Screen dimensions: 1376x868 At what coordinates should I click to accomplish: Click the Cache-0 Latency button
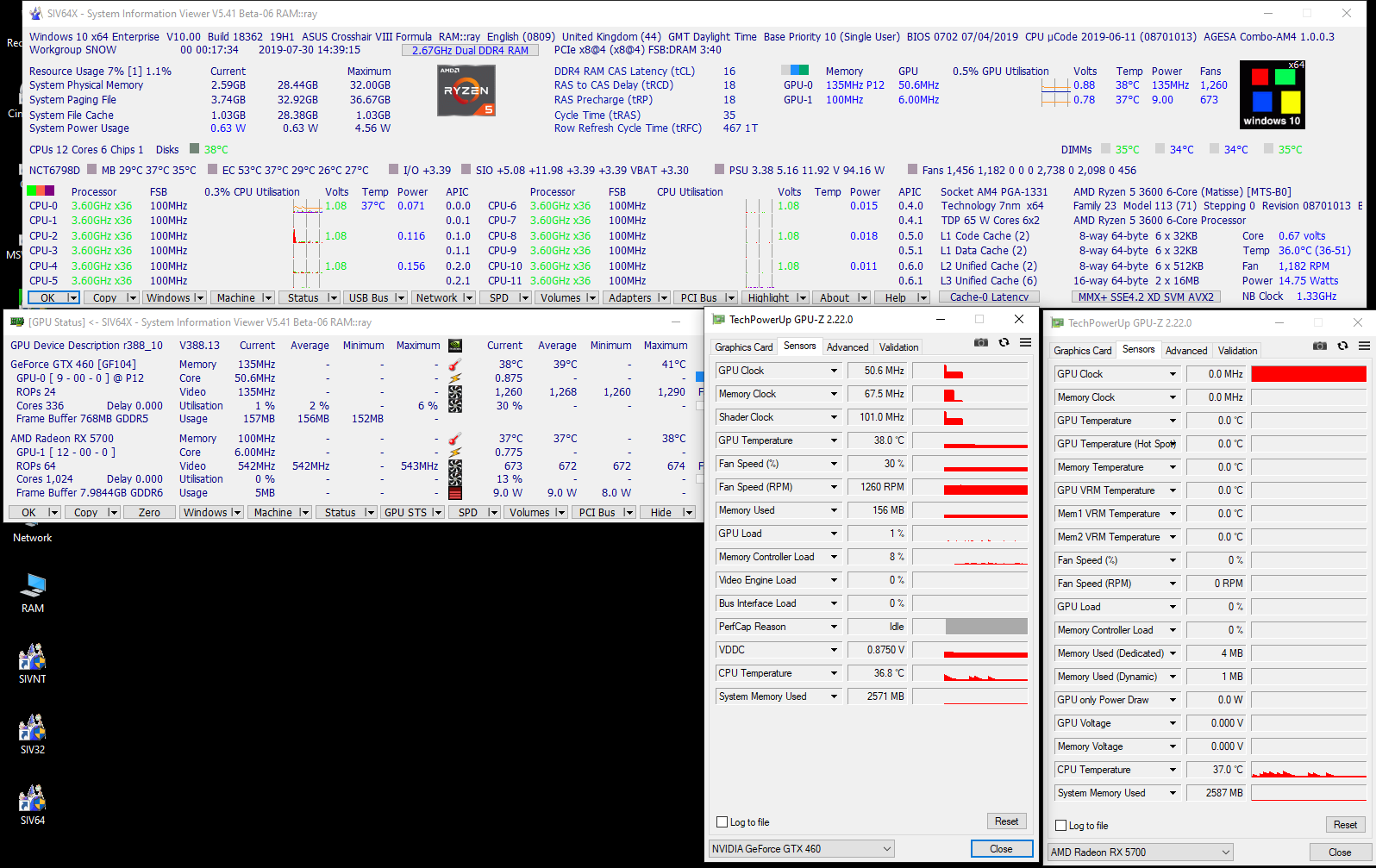click(x=990, y=297)
